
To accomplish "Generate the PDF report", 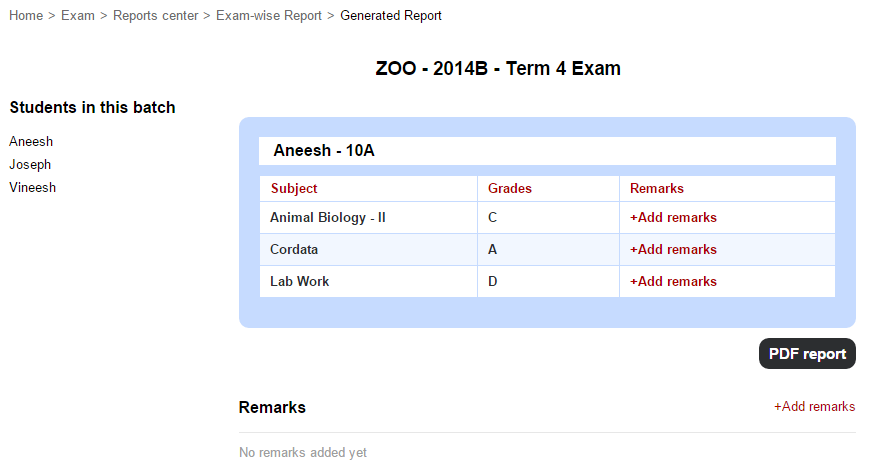I will click(807, 354).
